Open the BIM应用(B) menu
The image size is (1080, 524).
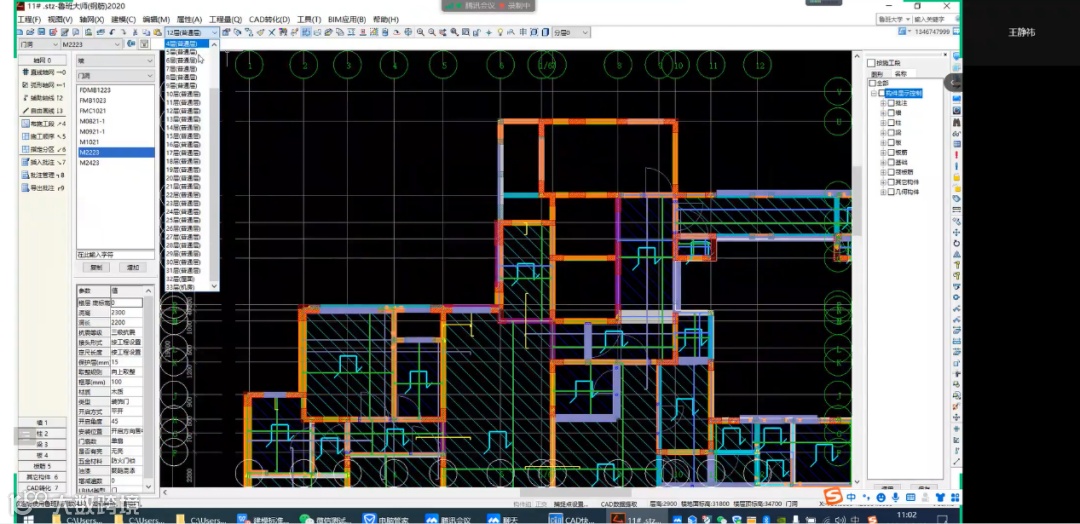pyautogui.click(x=347, y=19)
